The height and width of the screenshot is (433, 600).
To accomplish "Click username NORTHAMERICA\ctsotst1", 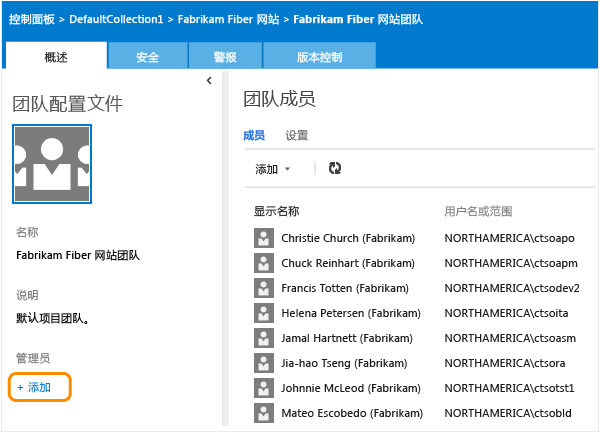I will point(509,388).
